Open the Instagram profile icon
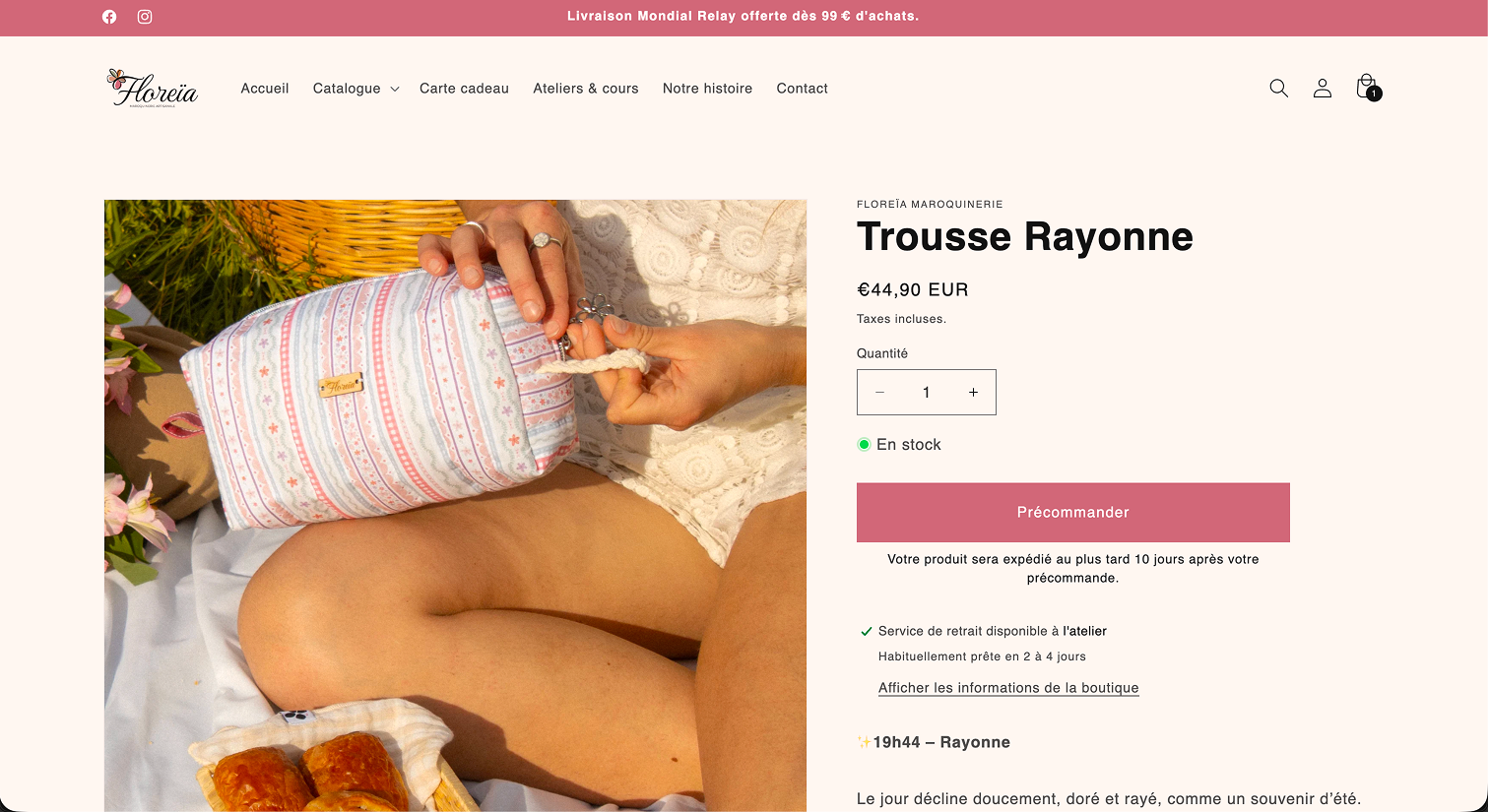Screen dimensions: 1488x812 point(145,17)
